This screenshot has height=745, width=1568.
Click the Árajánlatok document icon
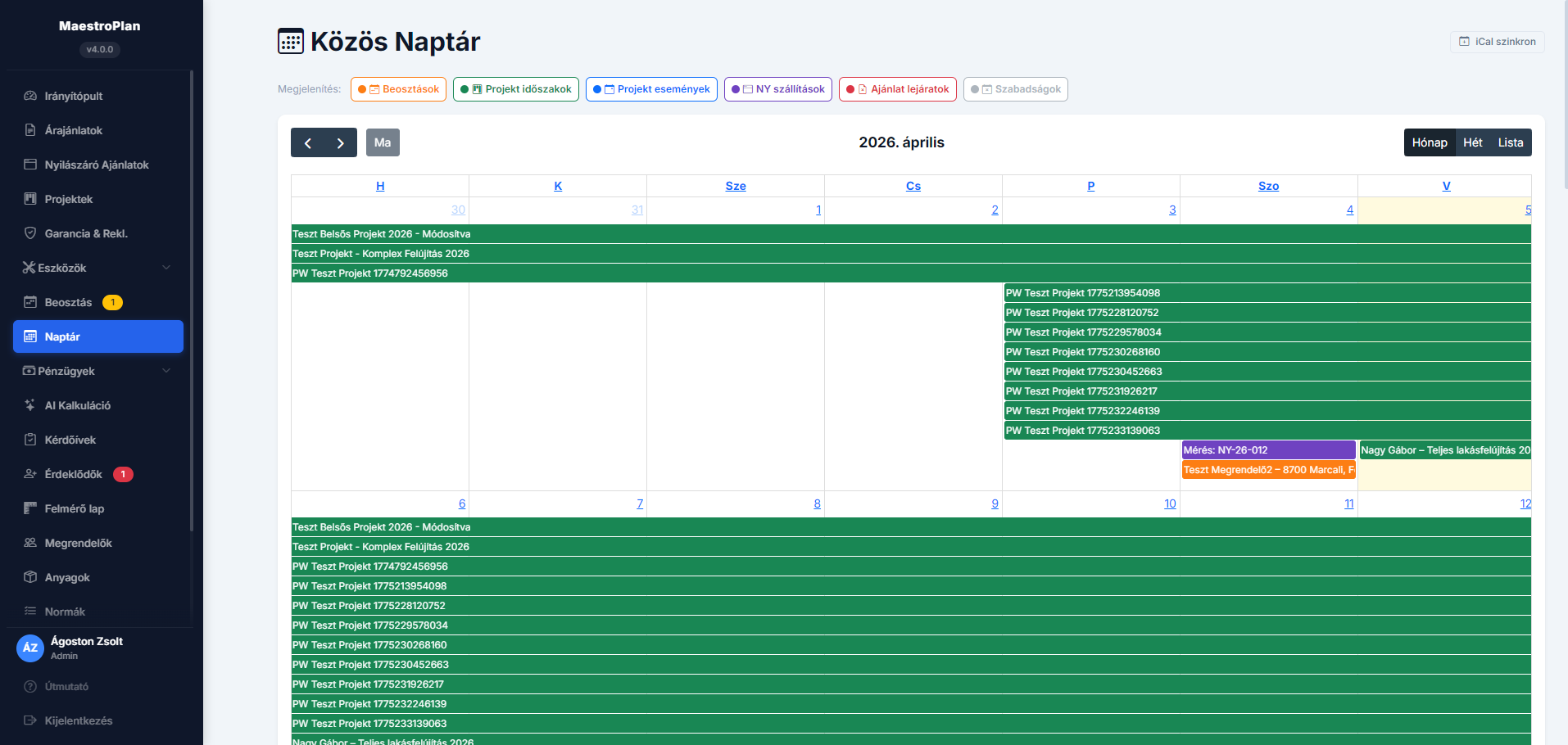click(30, 130)
